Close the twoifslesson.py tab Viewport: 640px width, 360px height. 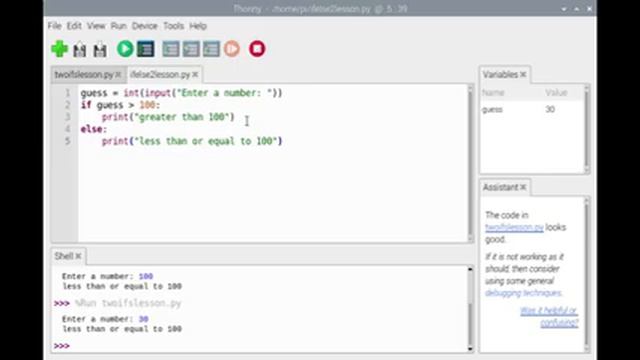pyautogui.click(x=118, y=75)
